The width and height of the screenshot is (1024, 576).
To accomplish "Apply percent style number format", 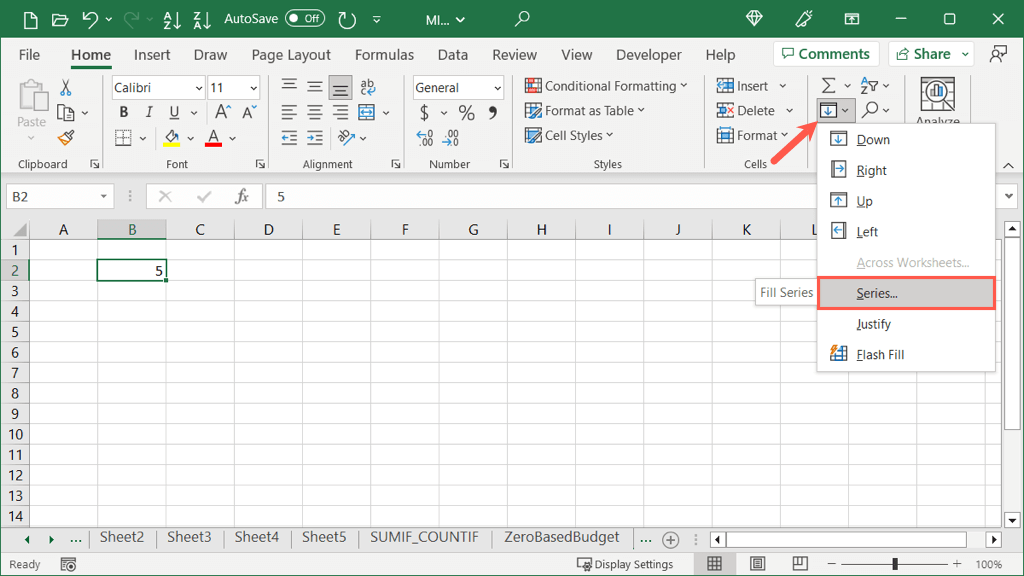I will click(x=467, y=113).
